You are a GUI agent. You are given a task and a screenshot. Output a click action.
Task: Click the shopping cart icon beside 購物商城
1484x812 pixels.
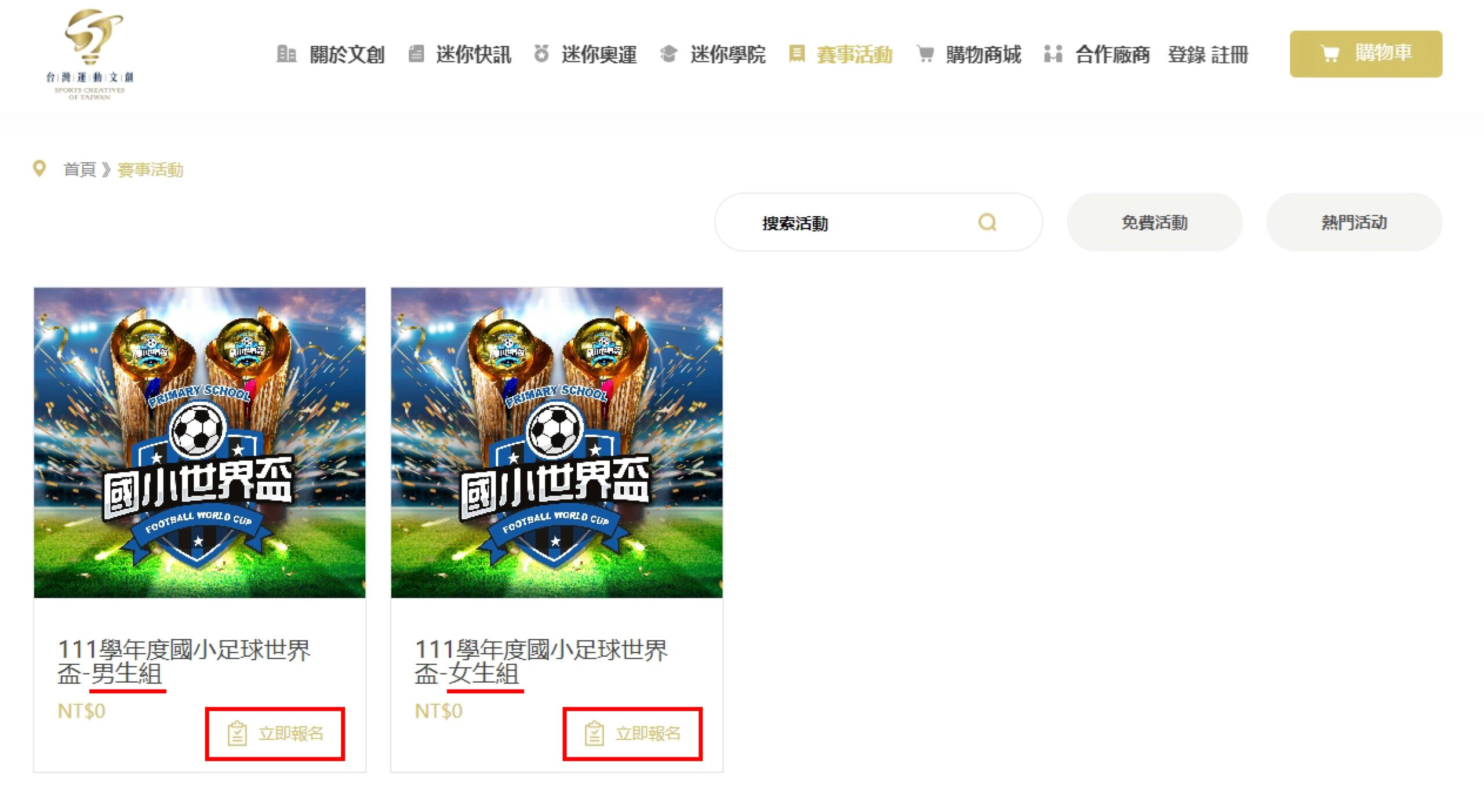coord(925,54)
